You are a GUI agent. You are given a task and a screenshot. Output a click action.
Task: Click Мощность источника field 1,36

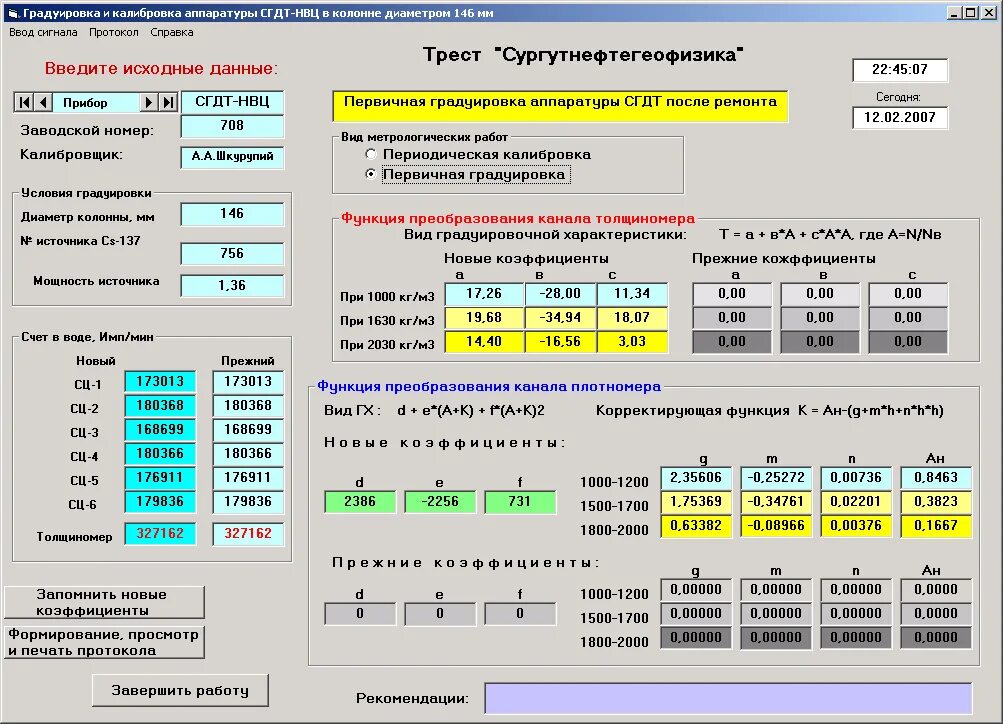click(x=232, y=286)
